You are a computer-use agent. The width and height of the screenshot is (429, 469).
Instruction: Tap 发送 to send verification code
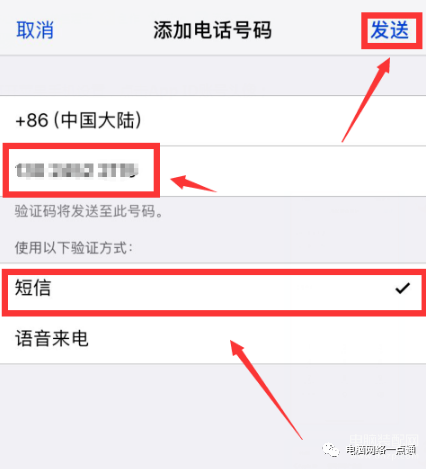[x=390, y=30]
